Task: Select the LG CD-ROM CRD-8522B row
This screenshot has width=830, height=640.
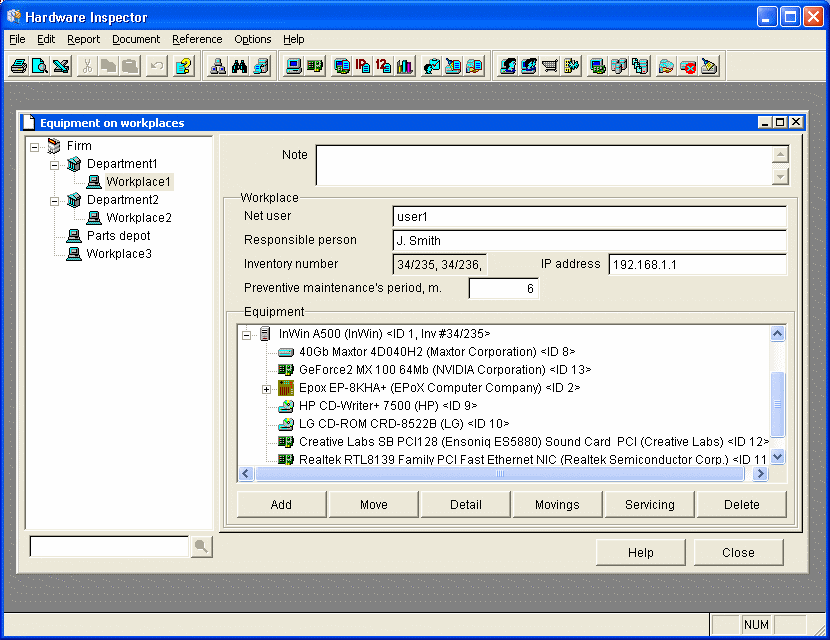Action: click(x=404, y=424)
